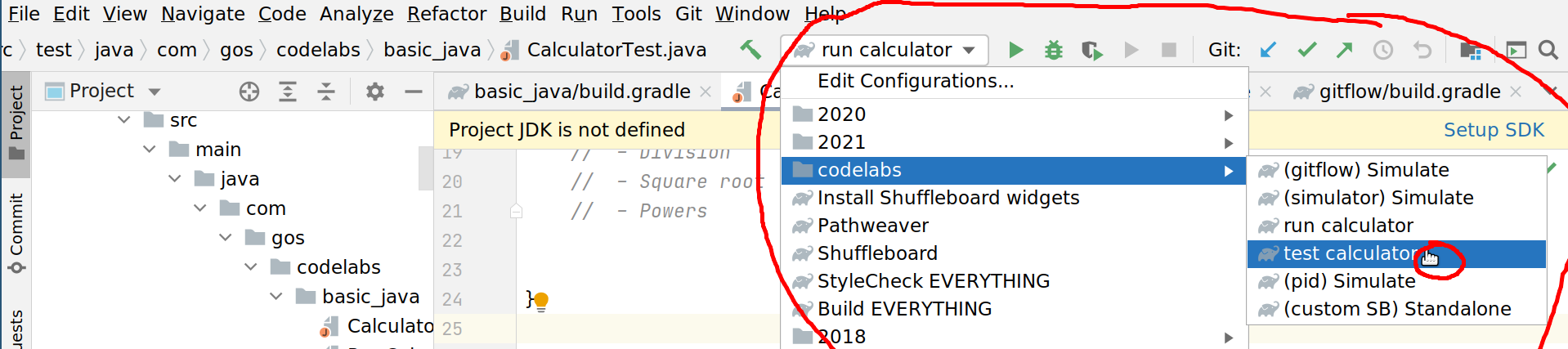Rollback changes with the undo arrow icon
Screen dimensions: 1568x349
click(1422, 50)
